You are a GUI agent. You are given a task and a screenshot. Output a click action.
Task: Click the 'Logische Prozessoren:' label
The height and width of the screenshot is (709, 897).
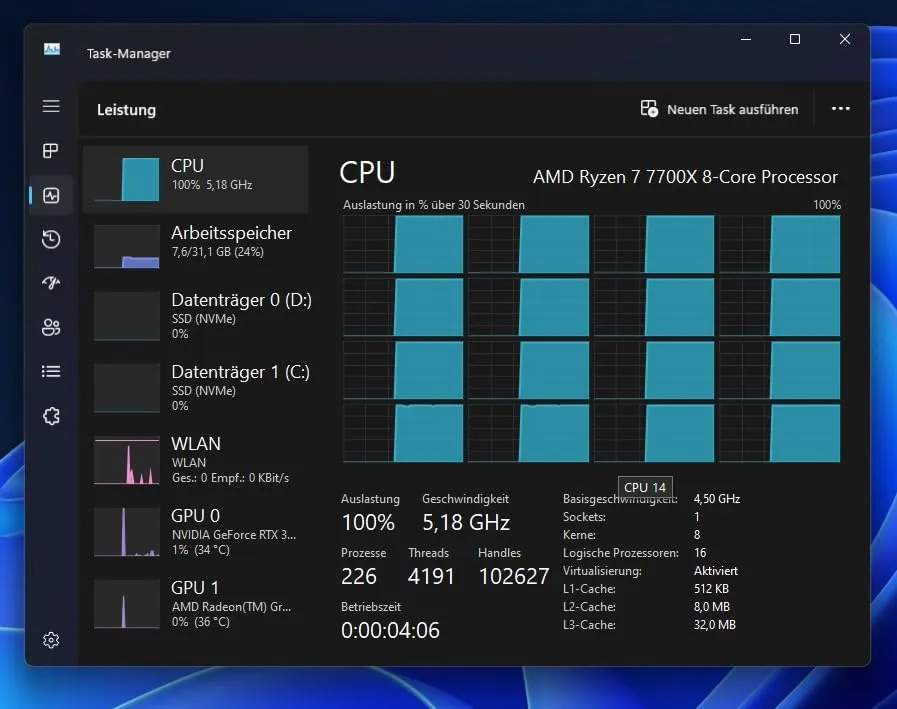(621, 553)
